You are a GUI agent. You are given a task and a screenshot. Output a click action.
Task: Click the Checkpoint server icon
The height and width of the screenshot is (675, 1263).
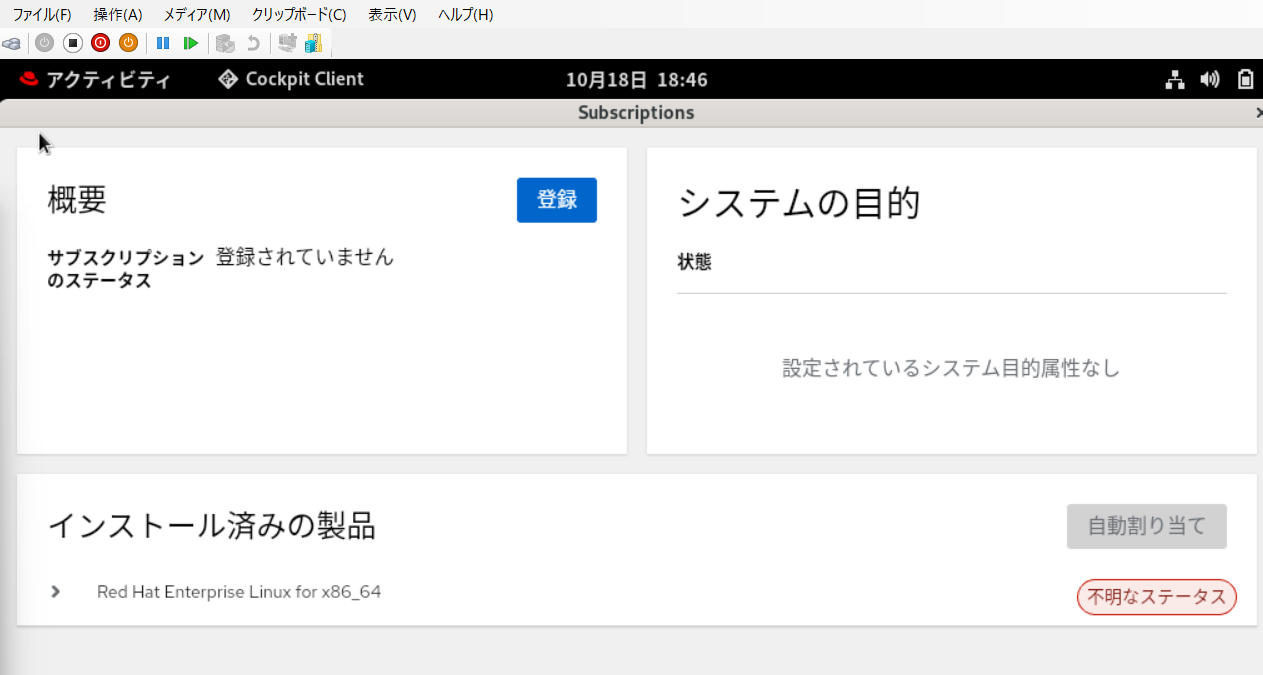[225, 43]
